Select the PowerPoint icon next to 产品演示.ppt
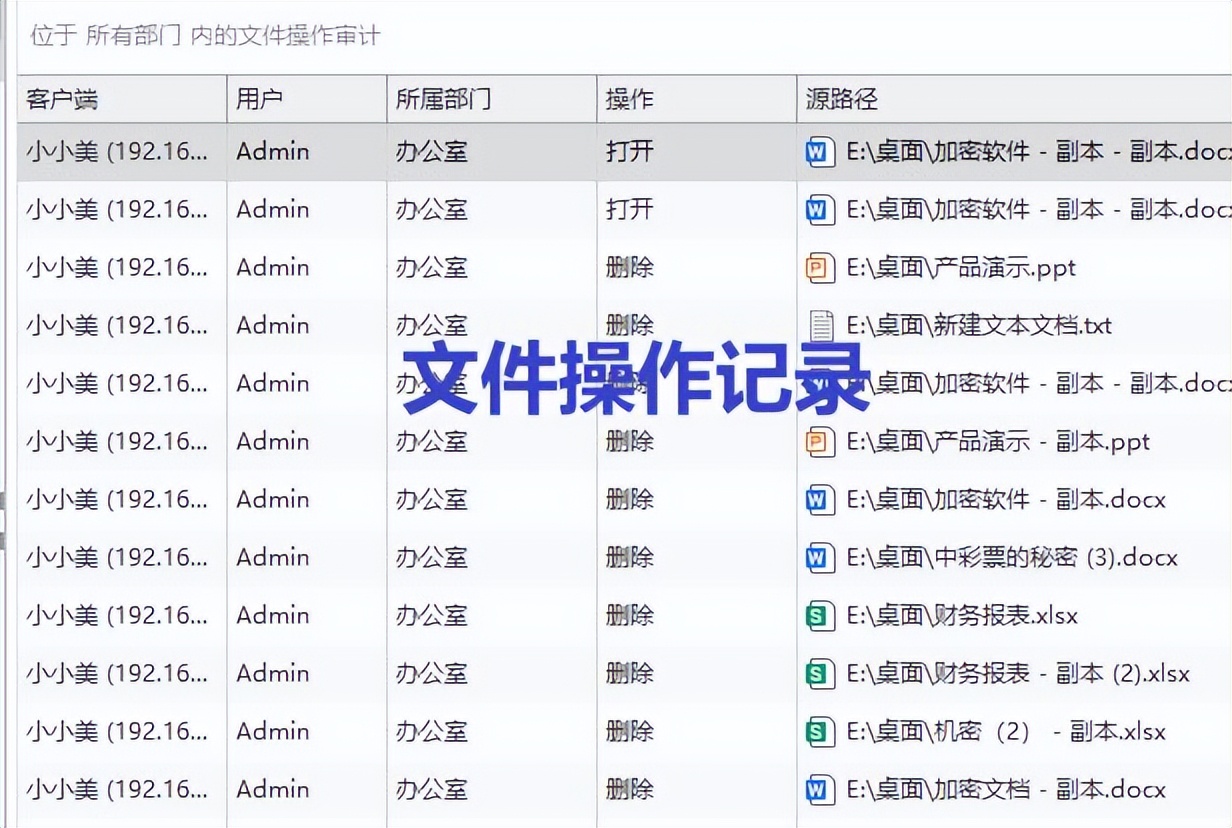Viewport: 1232px width, 828px height. point(818,267)
